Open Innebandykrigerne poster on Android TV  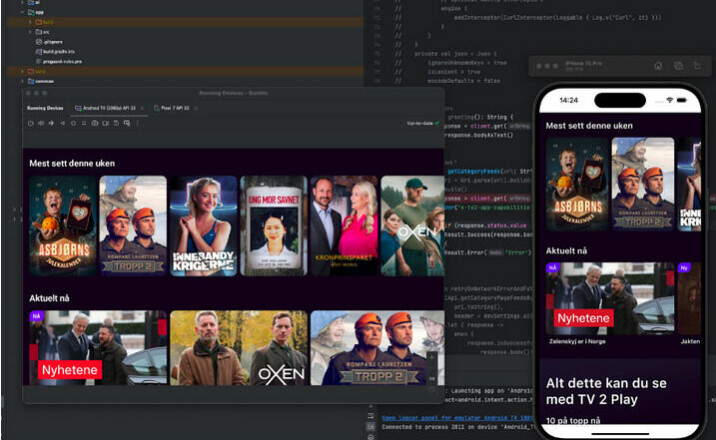click(204, 226)
